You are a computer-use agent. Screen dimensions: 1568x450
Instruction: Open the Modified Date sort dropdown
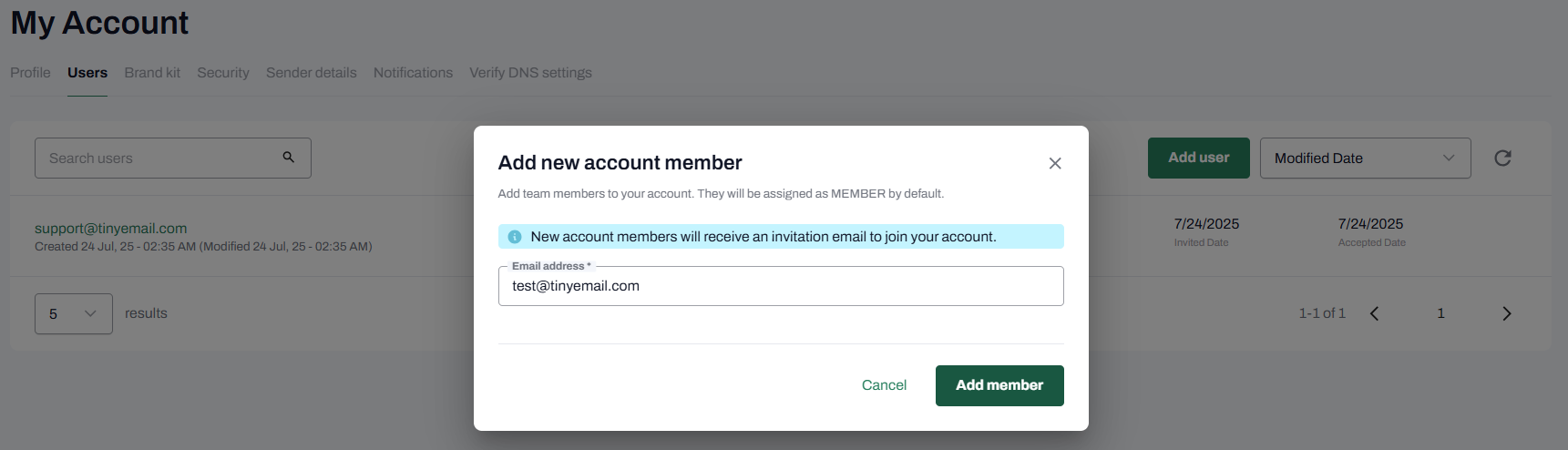tap(1364, 159)
